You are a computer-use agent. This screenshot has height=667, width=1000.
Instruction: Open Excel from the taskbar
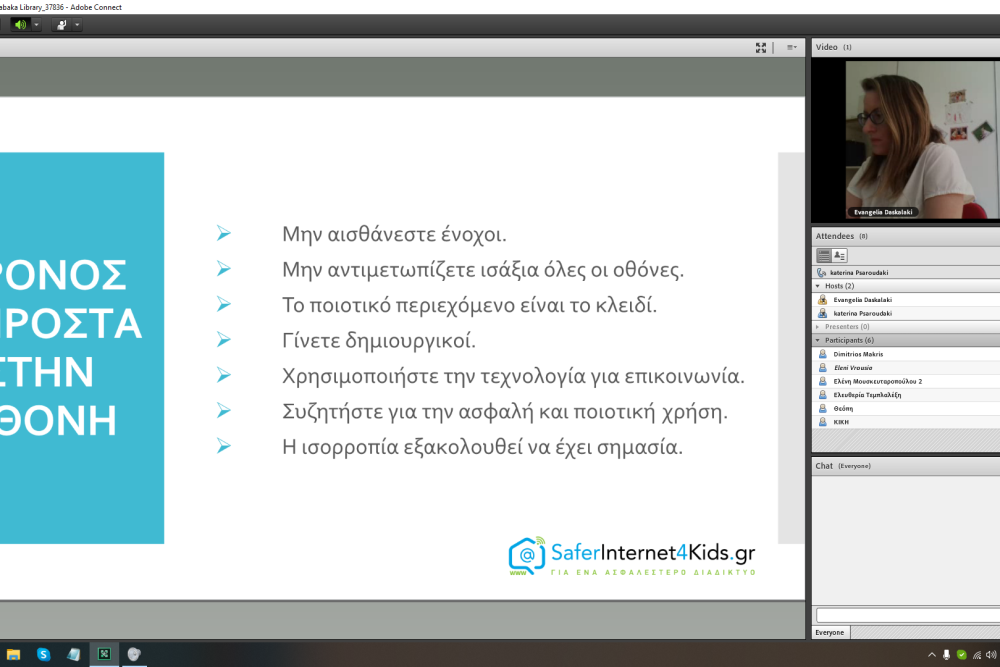pos(103,655)
